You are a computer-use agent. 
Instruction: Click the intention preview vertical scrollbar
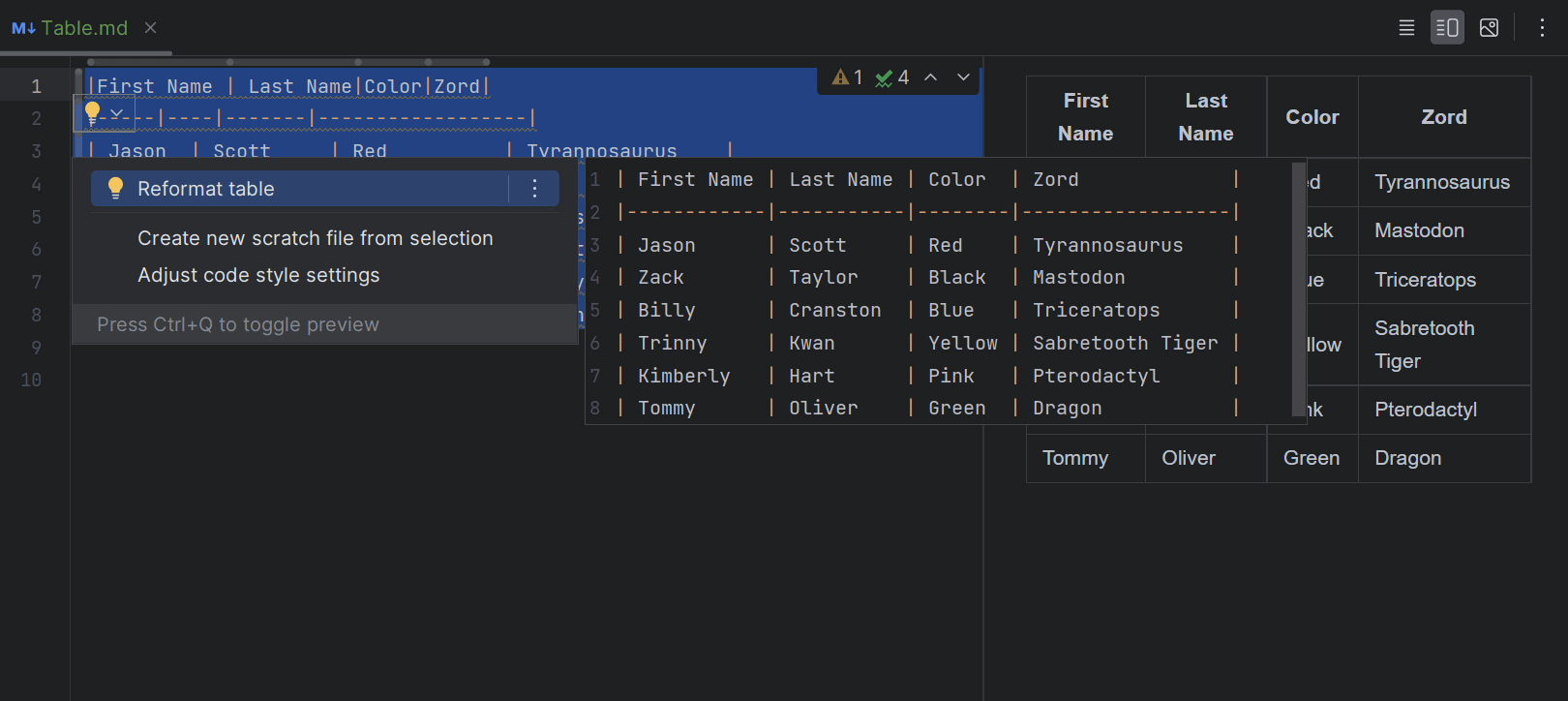pyautogui.click(x=1299, y=290)
